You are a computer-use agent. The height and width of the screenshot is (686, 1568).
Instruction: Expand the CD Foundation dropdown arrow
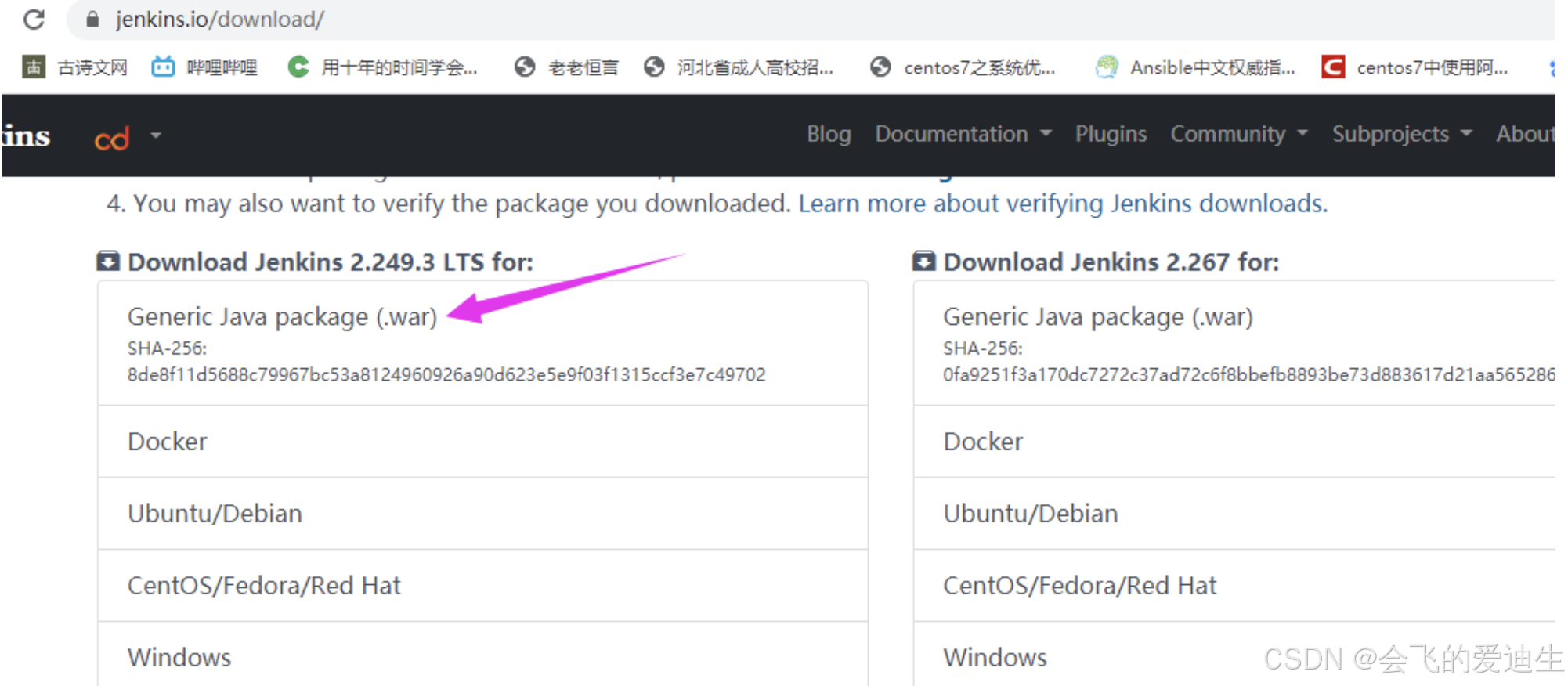point(156,135)
